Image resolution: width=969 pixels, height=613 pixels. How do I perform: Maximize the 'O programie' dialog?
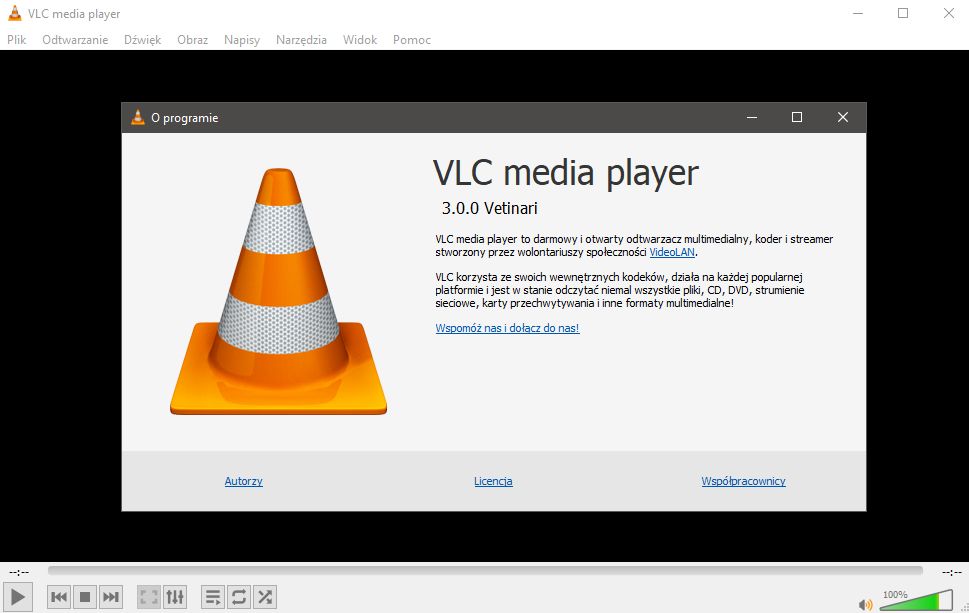797,117
